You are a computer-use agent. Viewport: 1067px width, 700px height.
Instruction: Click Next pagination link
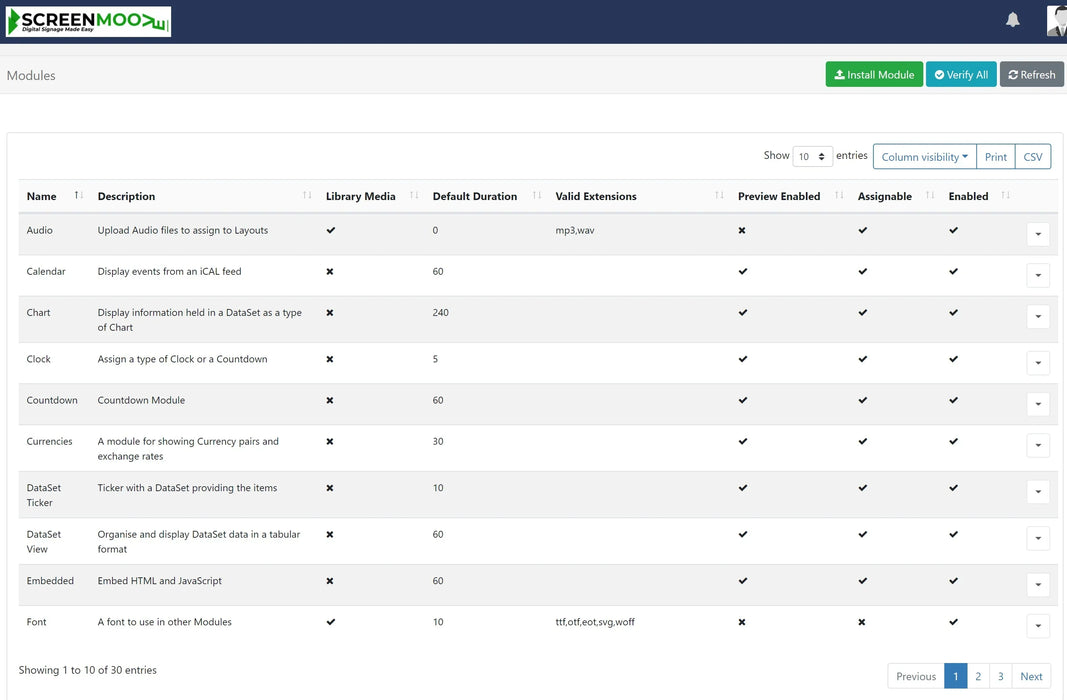[1031, 677]
